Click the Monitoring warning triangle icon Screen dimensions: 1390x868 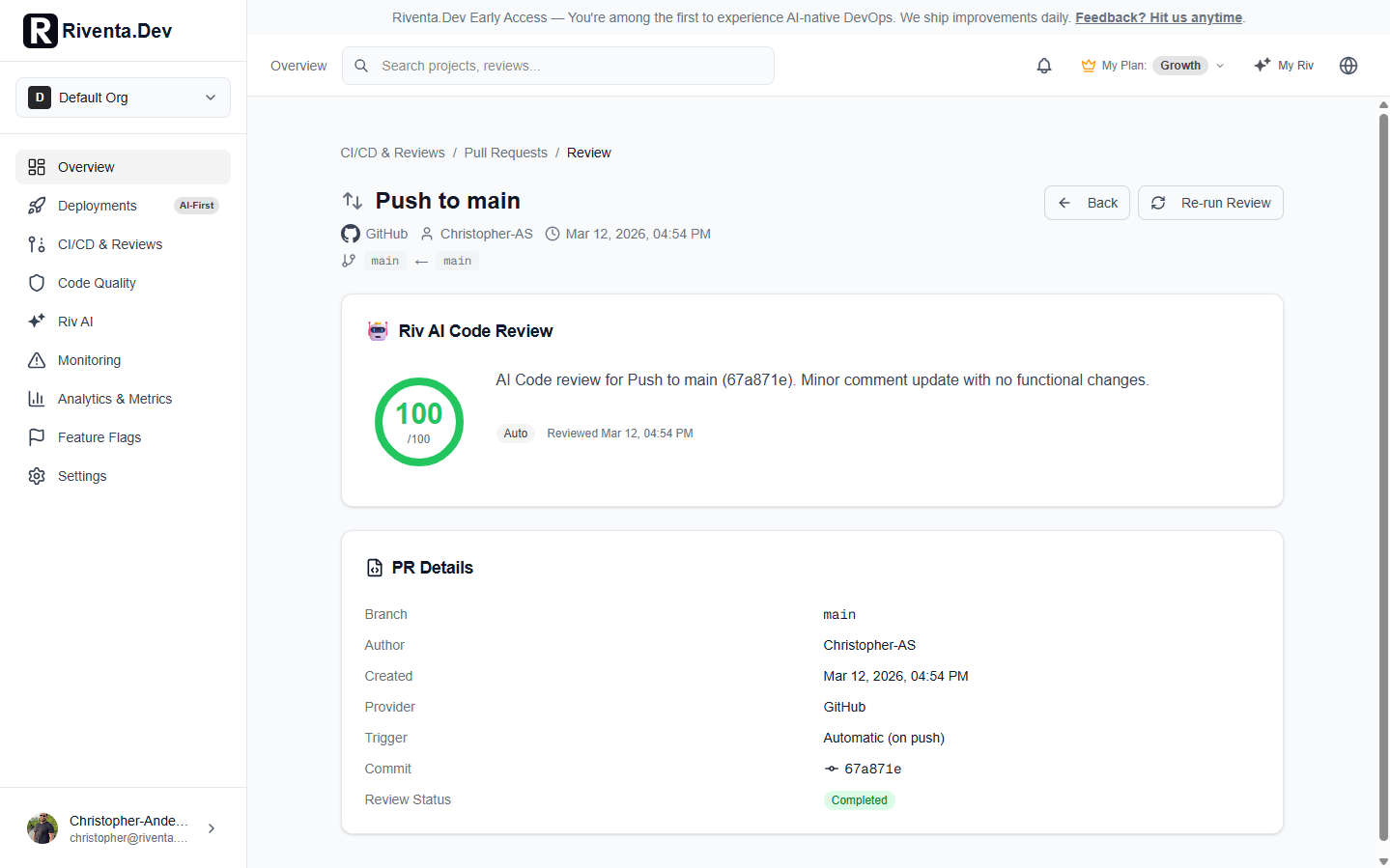37,360
